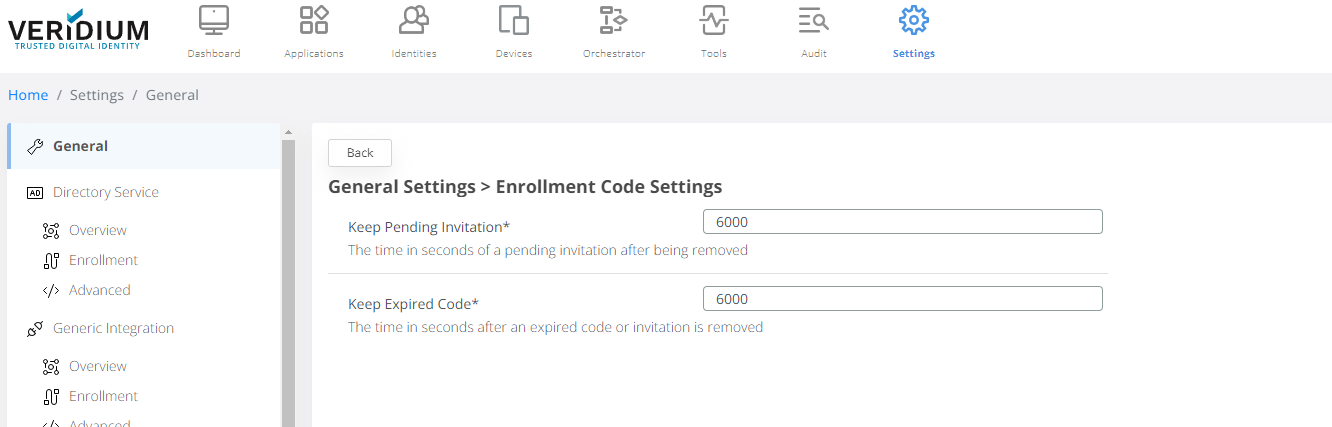This screenshot has width=1332, height=427.
Task: Select the Devices icon in navigation
Action: click(513, 21)
